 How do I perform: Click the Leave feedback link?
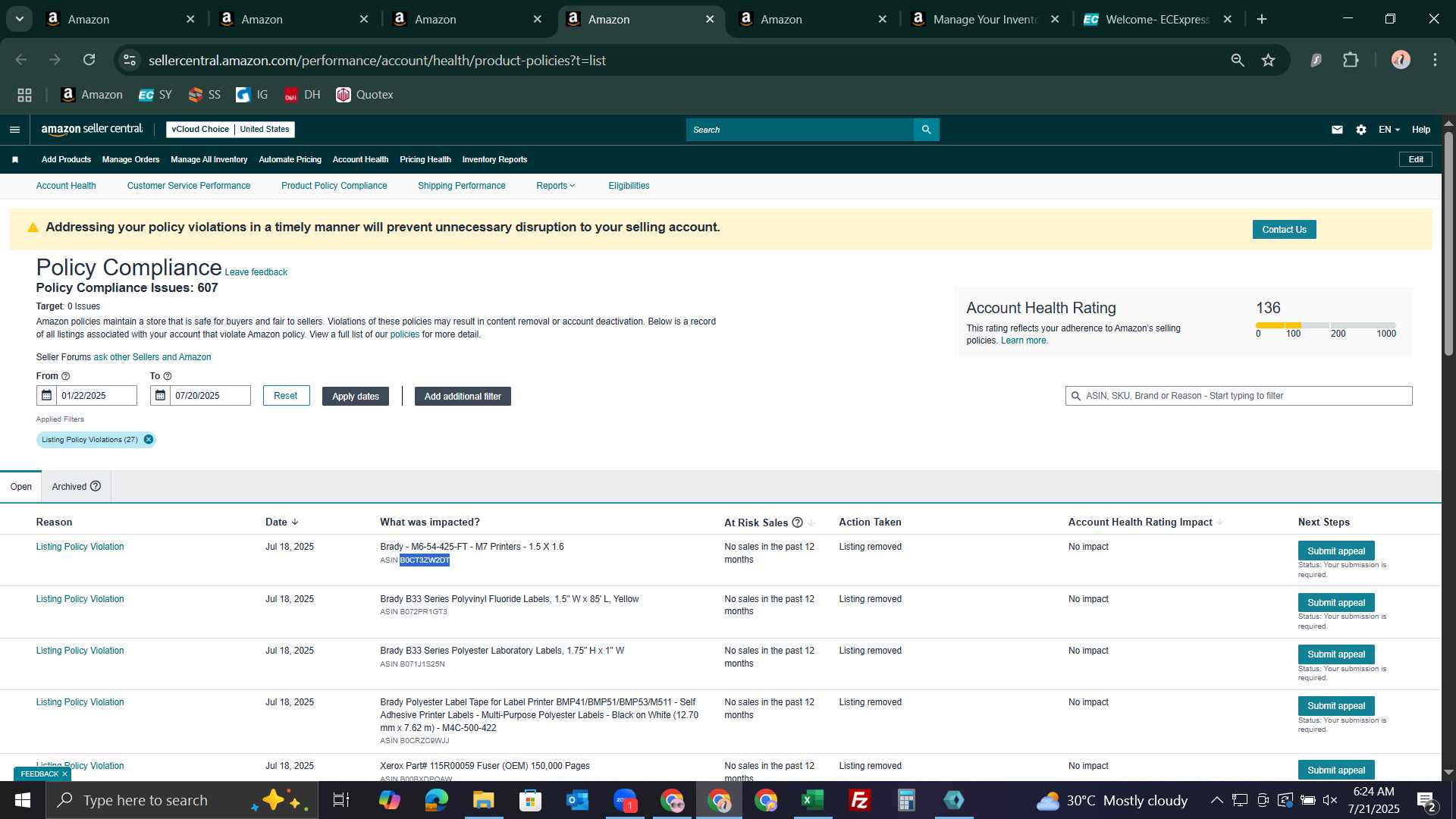(x=256, y=272)
